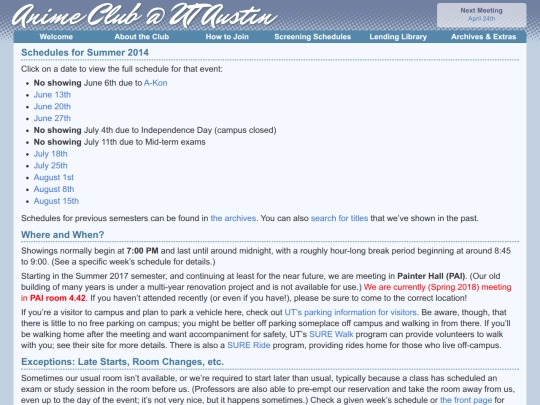View the June 13th schedule

[52, 95]
